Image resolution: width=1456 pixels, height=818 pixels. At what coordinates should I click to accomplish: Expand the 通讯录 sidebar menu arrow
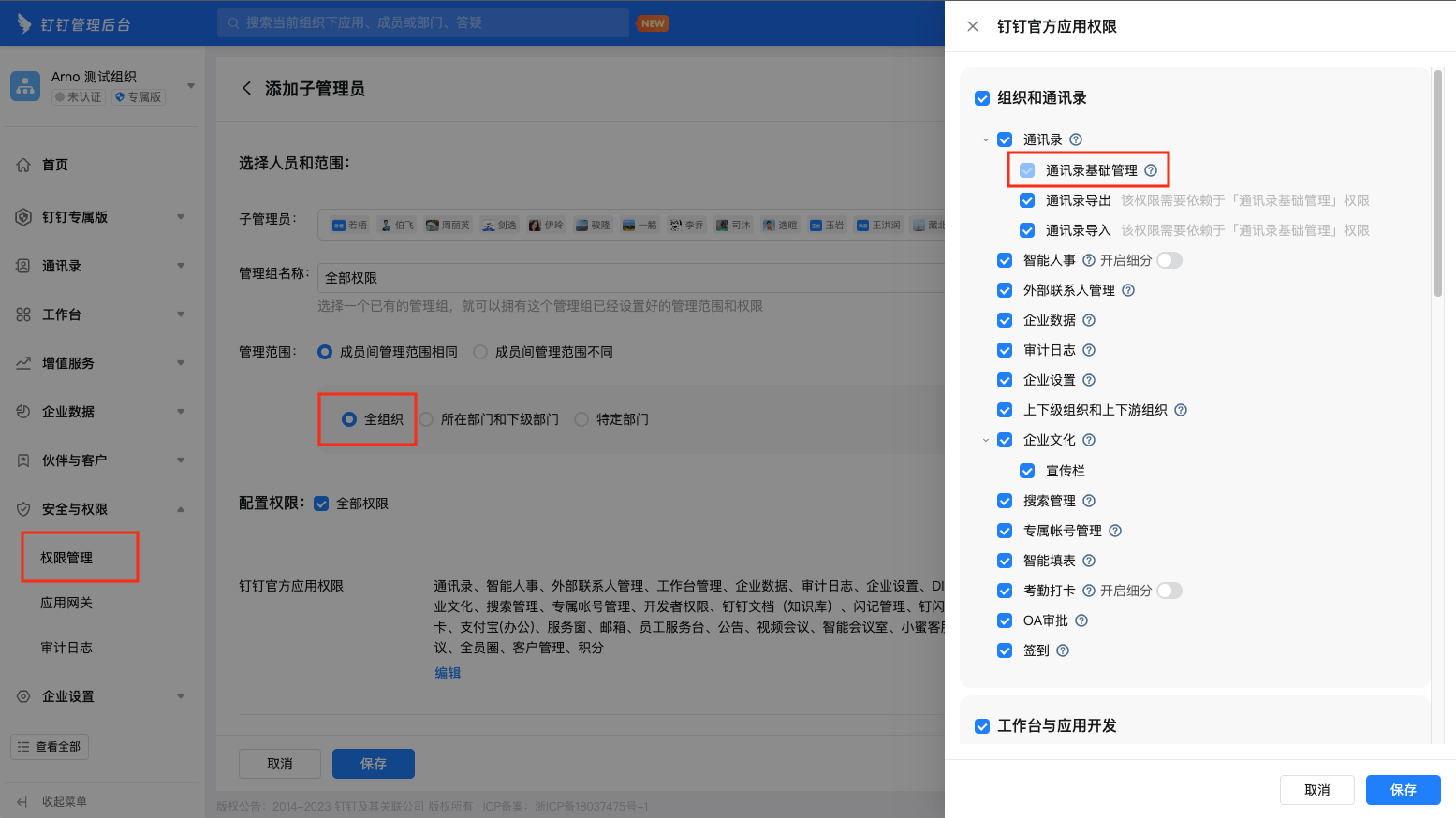pyautogui.click(x=181, y=266)
